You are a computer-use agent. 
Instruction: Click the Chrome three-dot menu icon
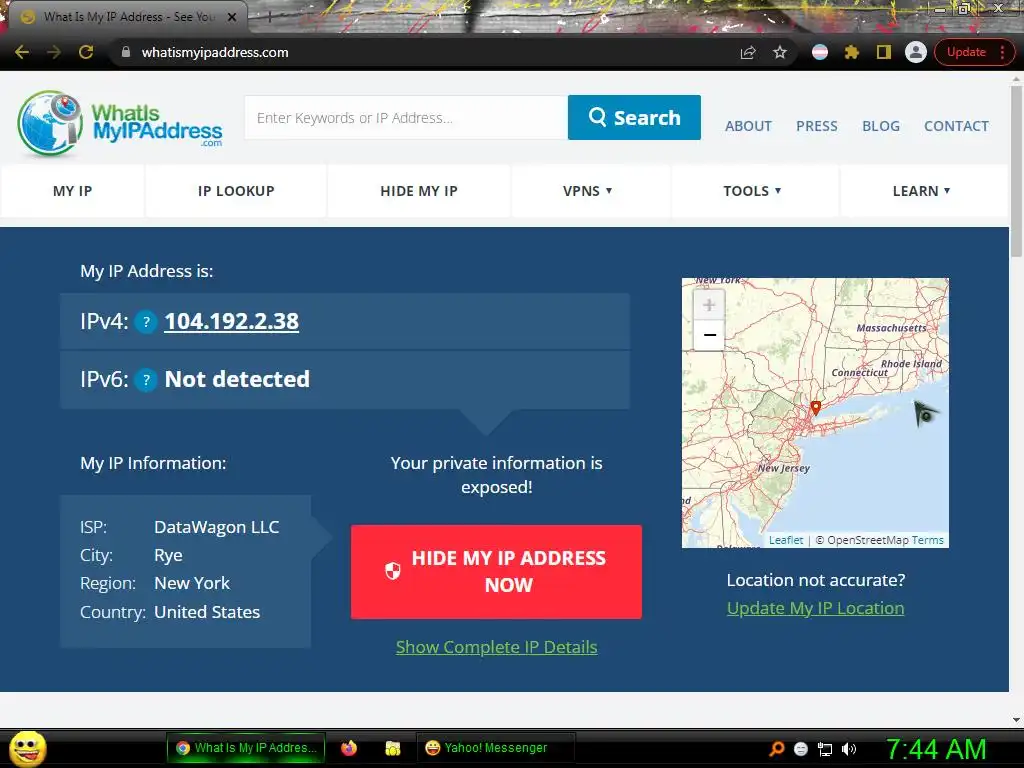[1002, 52]
